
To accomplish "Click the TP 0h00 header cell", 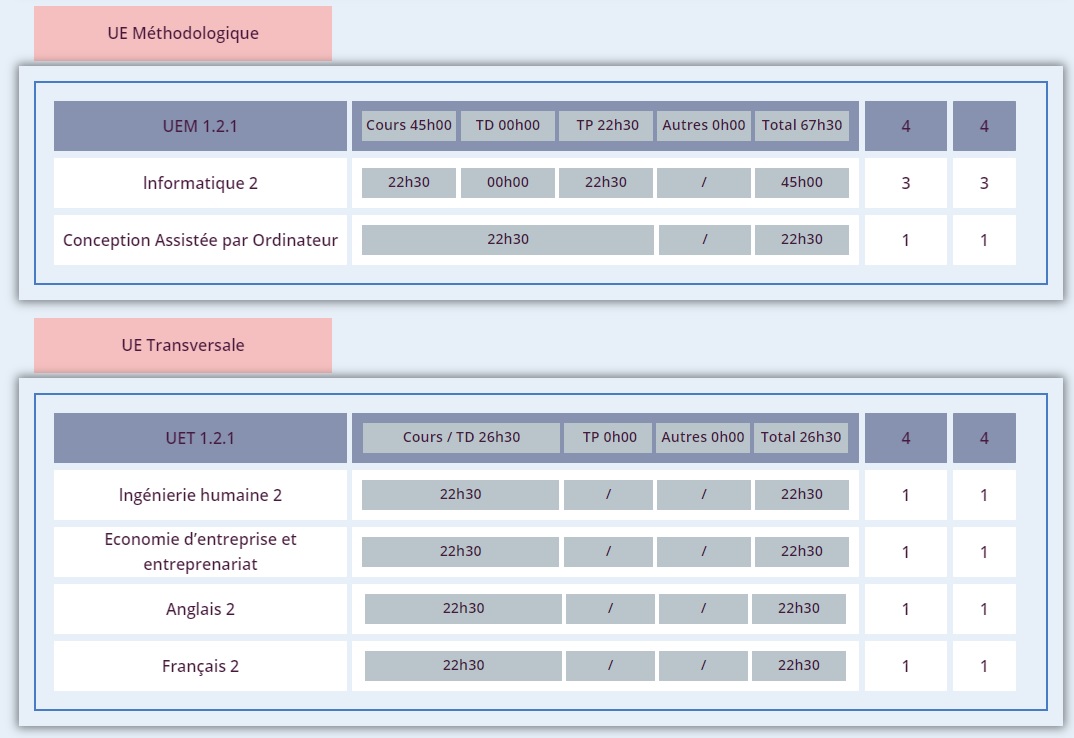I will (x=609, y=437).
